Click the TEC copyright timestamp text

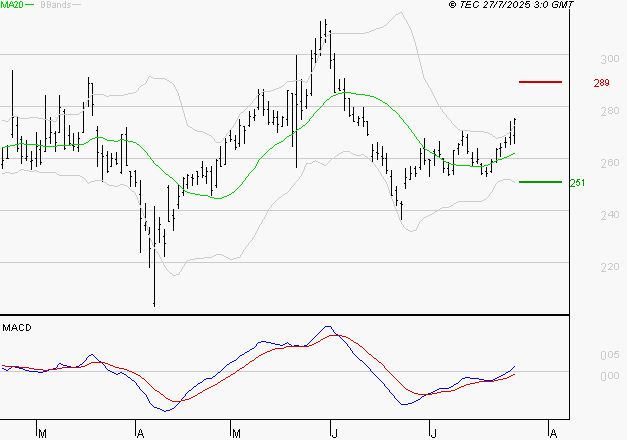[x=511, y=5]
